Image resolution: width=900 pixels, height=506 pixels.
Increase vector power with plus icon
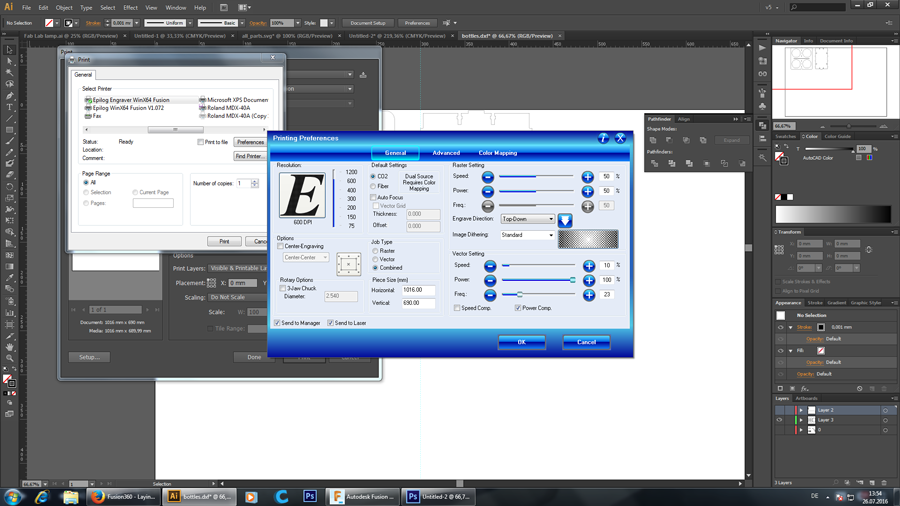coord(589,280)
